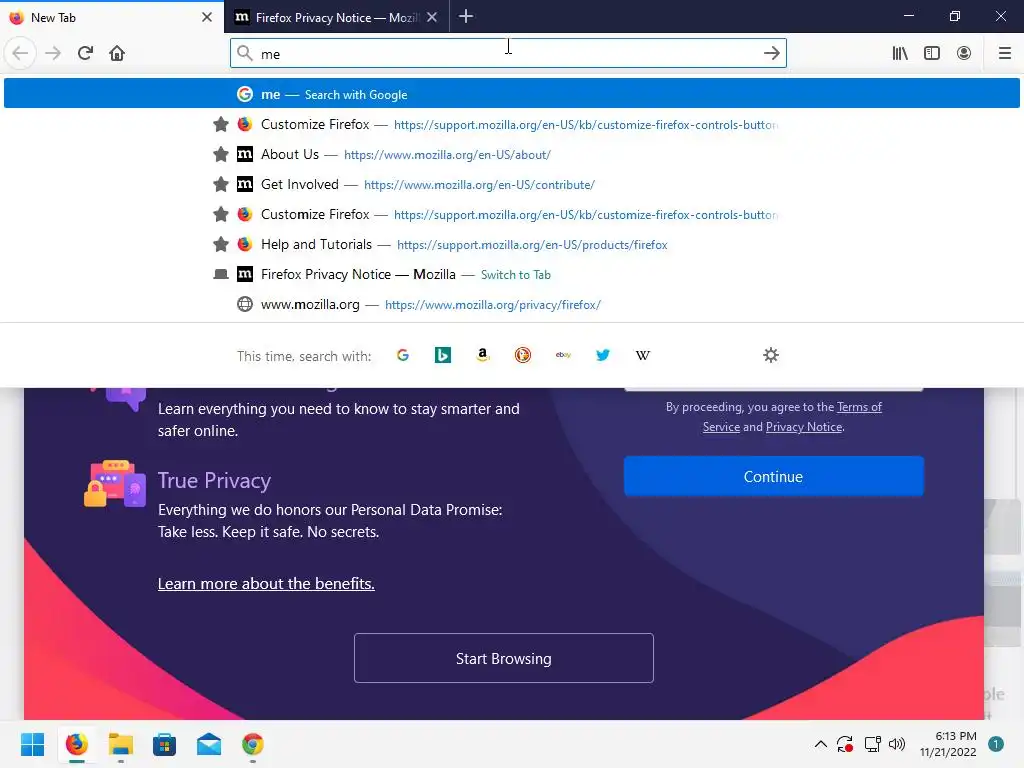
Task: Open Windows Start menu
Action: pos(32,744)
